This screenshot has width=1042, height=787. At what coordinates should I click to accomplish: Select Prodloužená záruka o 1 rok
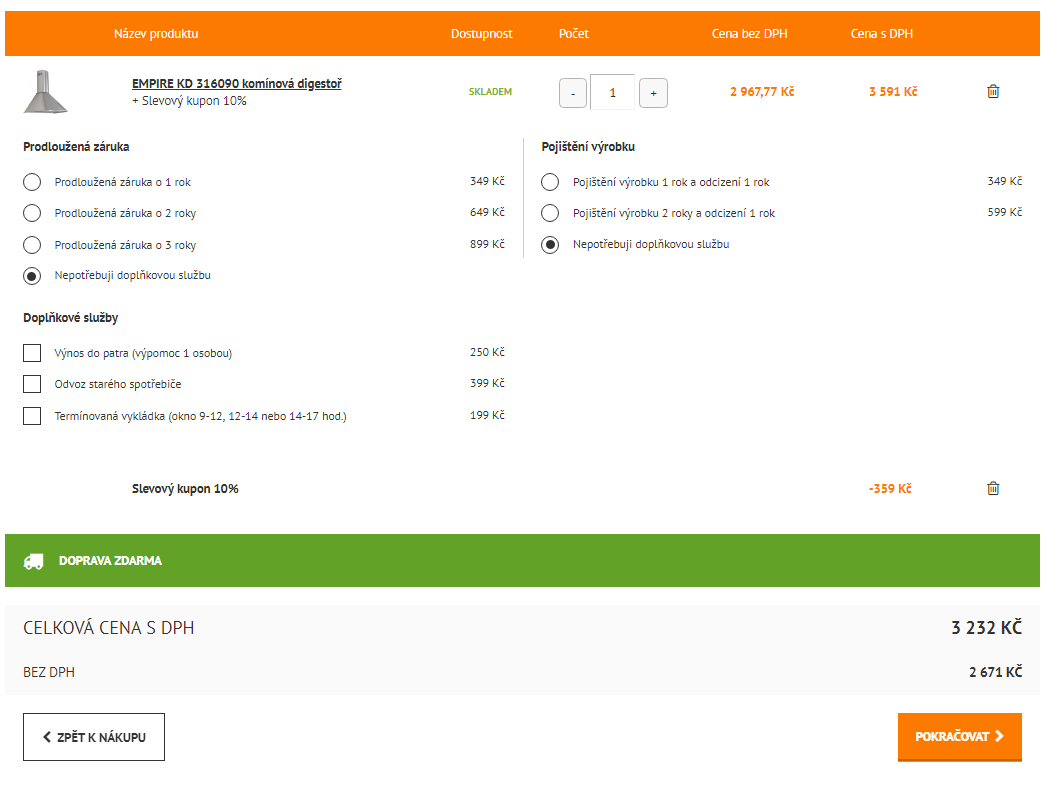coord(32,182)
